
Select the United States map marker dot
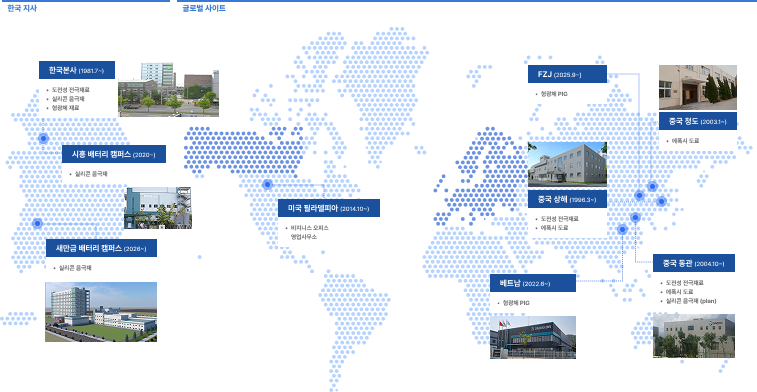(267, 184)
